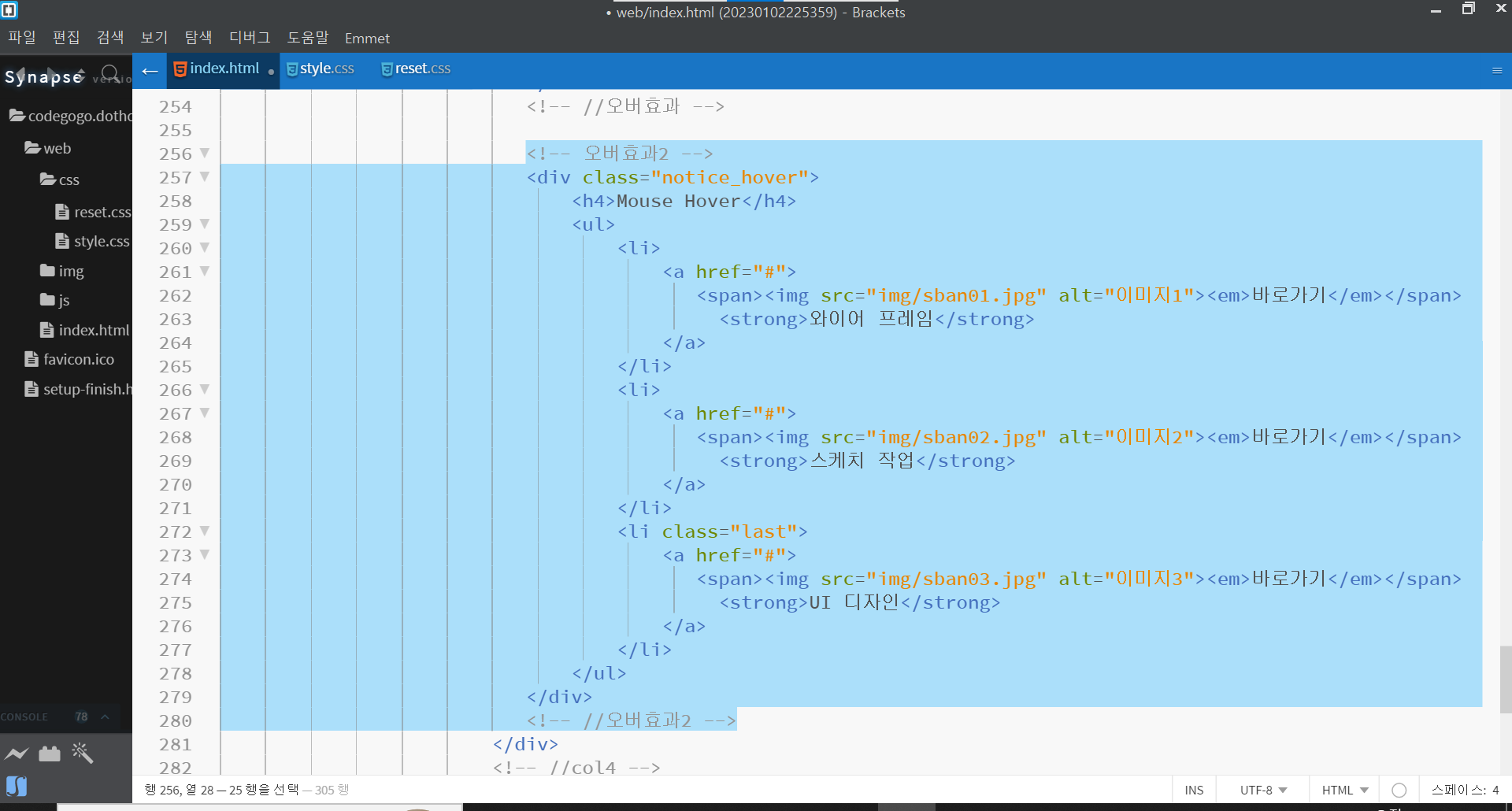Viewport: 1512px width, 811px height.
Task: Click the unsaved dot on index.html tab
Action: click(x=271, y=72)
